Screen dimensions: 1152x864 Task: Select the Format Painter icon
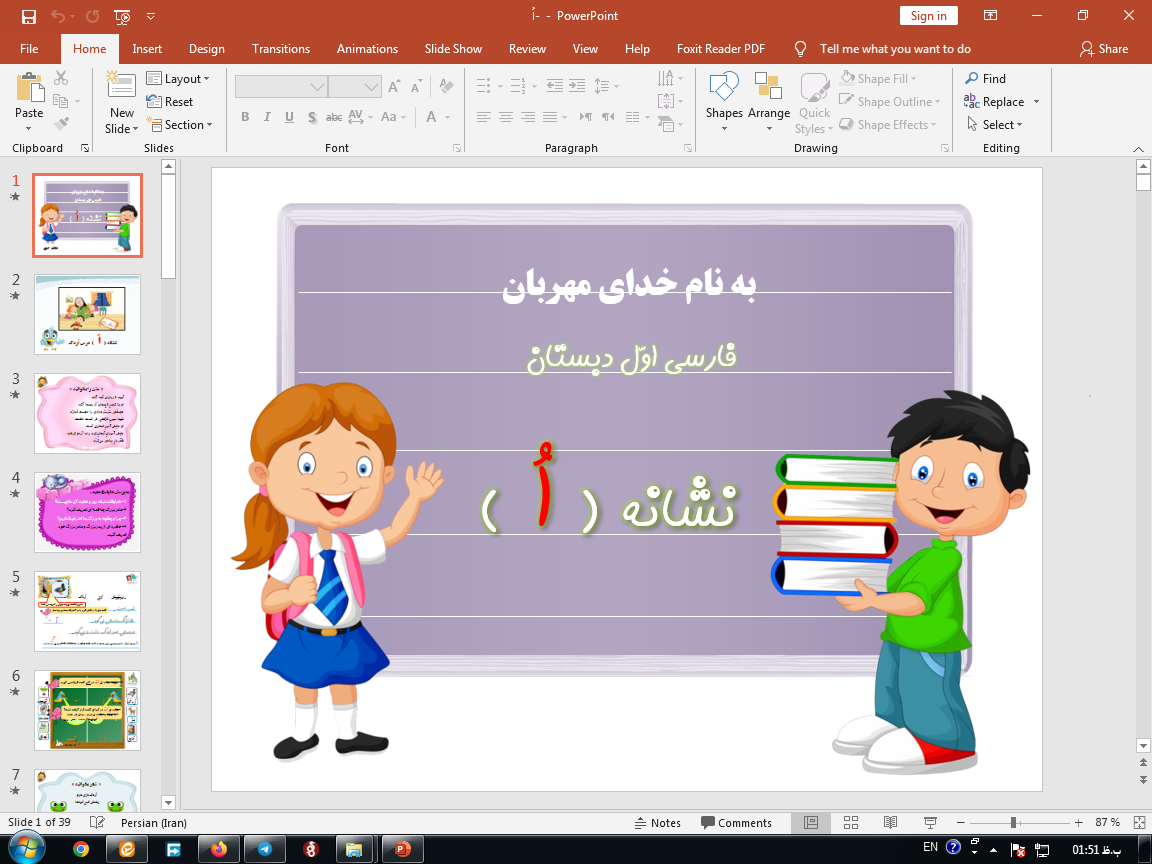(60, 124)
